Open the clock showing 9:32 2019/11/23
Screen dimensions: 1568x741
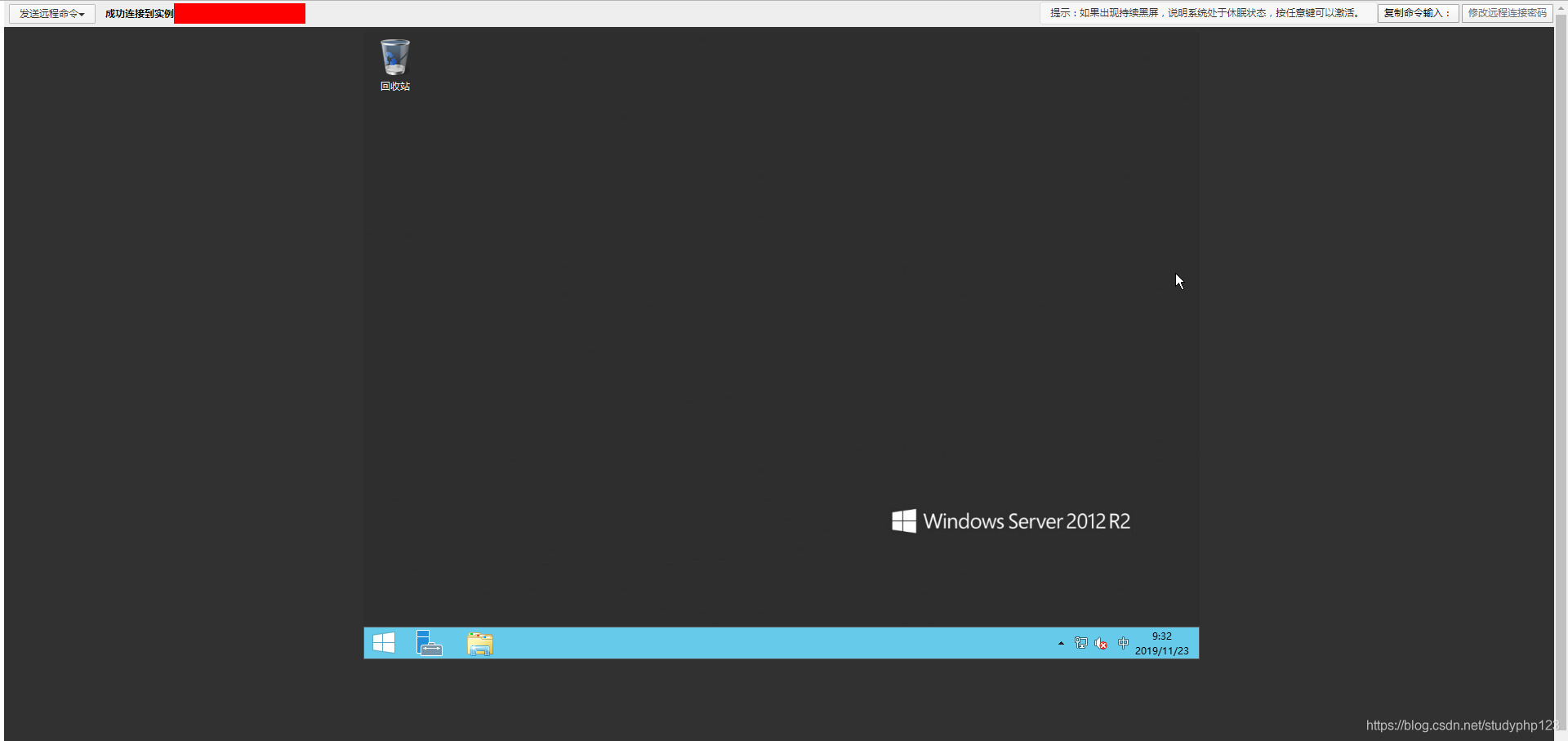(x=1162, y=644)
